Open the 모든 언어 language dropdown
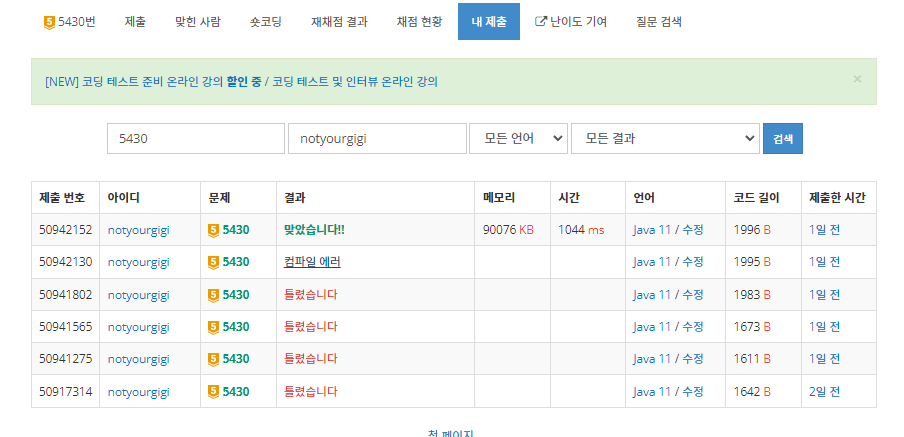The width and height of the screenshot is (904, 437). (518, 138)
